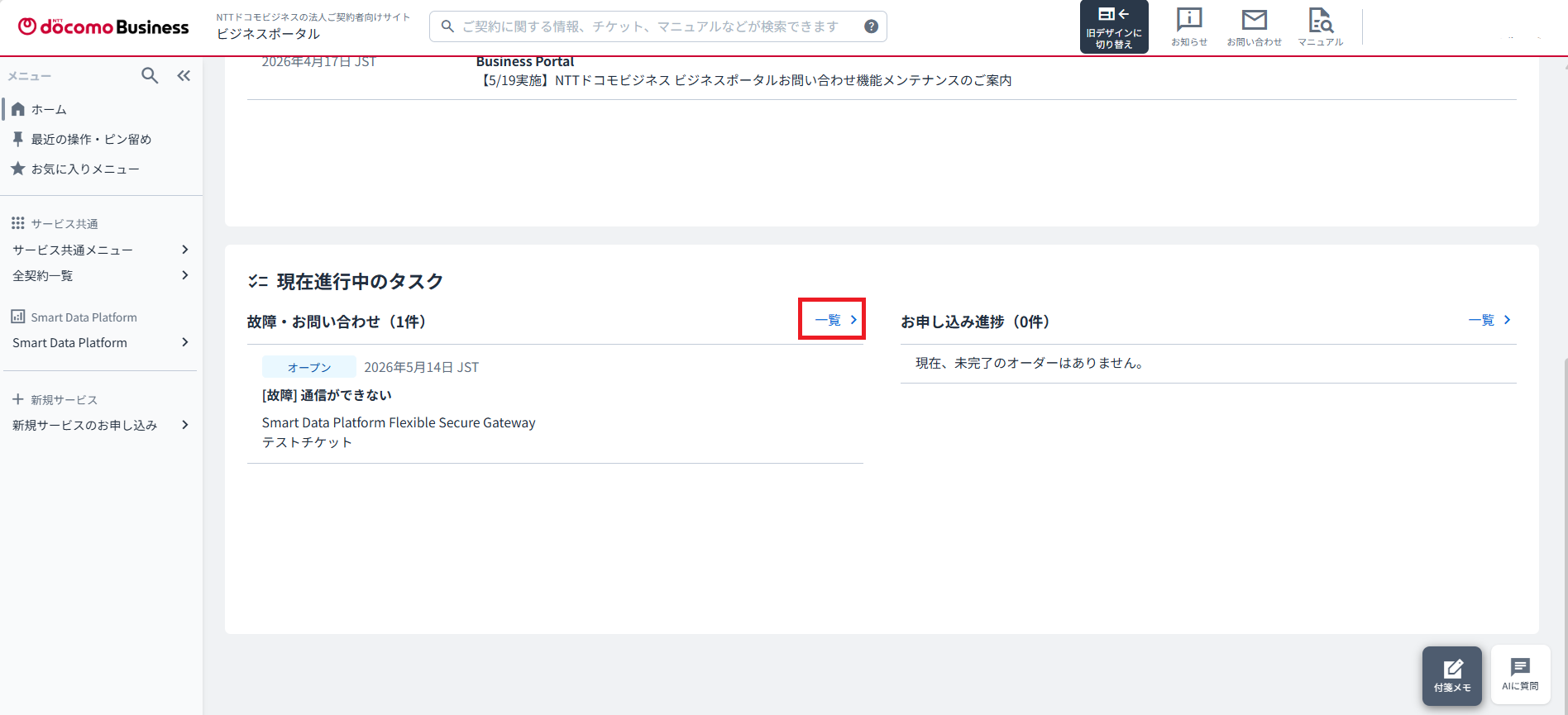Click the 現在、未完了のオーダーはありません message
This screenshot has height=715, width=1568.
click(1029, 363)
